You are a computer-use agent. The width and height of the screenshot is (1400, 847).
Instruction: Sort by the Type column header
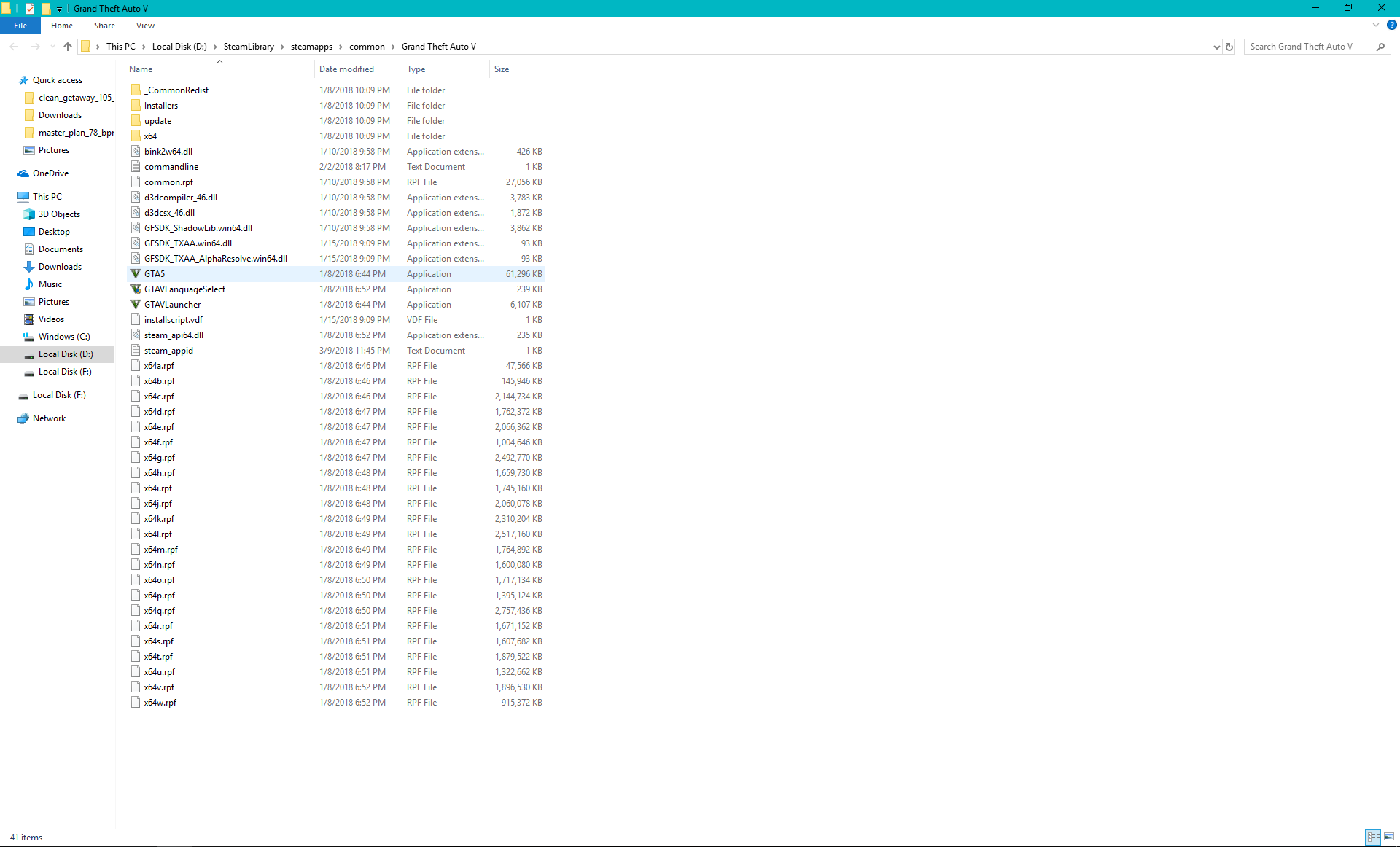(x=446, y=69)
